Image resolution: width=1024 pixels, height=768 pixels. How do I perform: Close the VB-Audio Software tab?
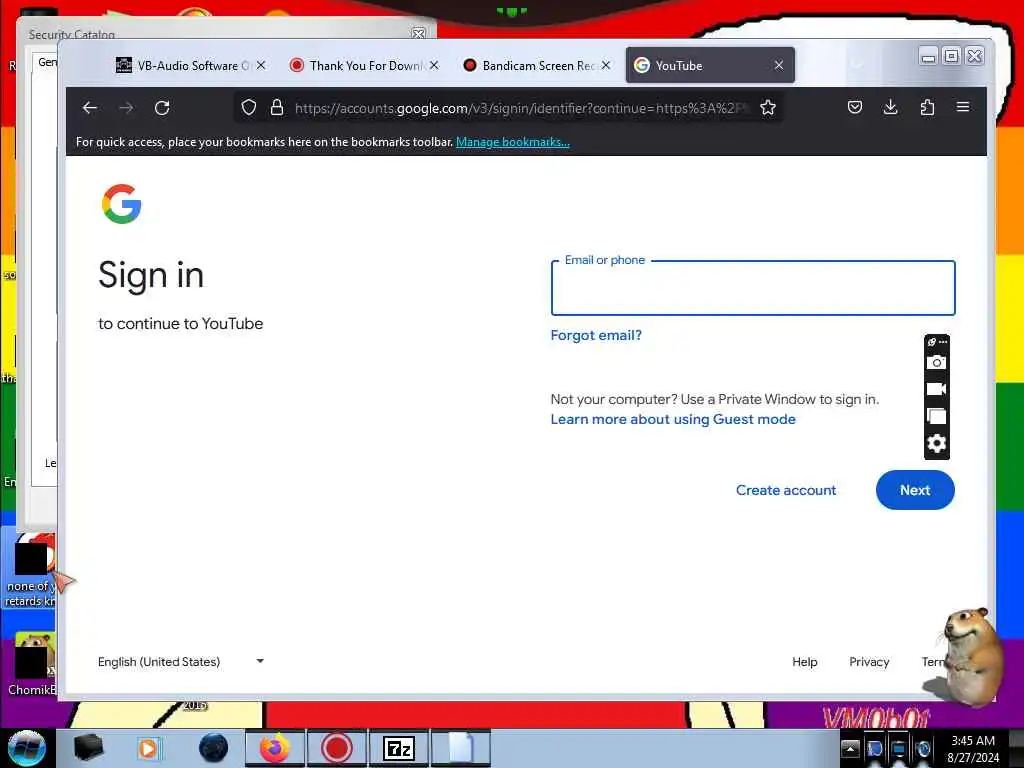pos(261,65)
